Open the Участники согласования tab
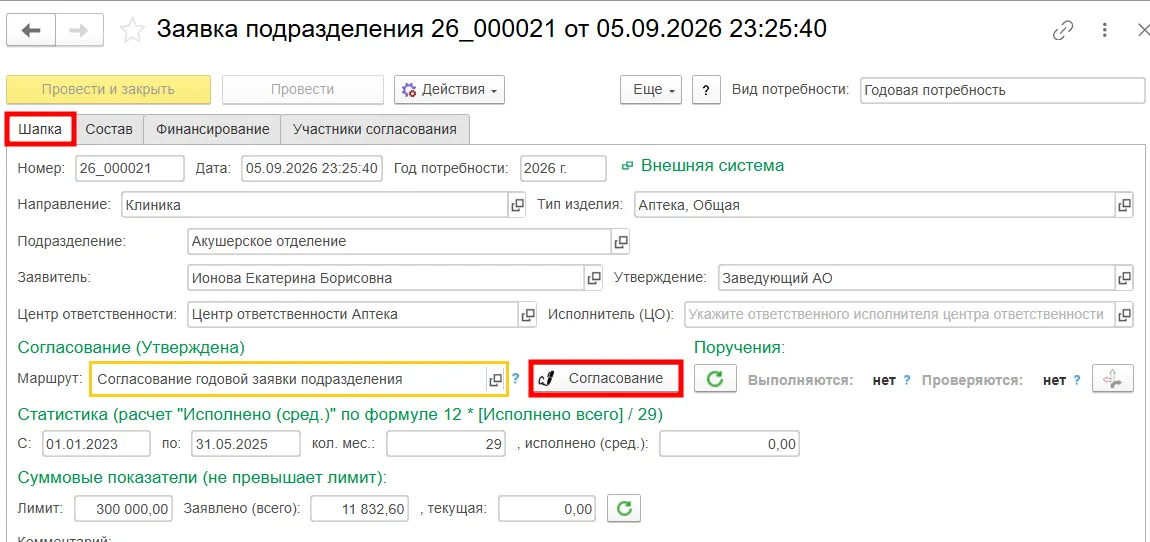 (375, 129)
